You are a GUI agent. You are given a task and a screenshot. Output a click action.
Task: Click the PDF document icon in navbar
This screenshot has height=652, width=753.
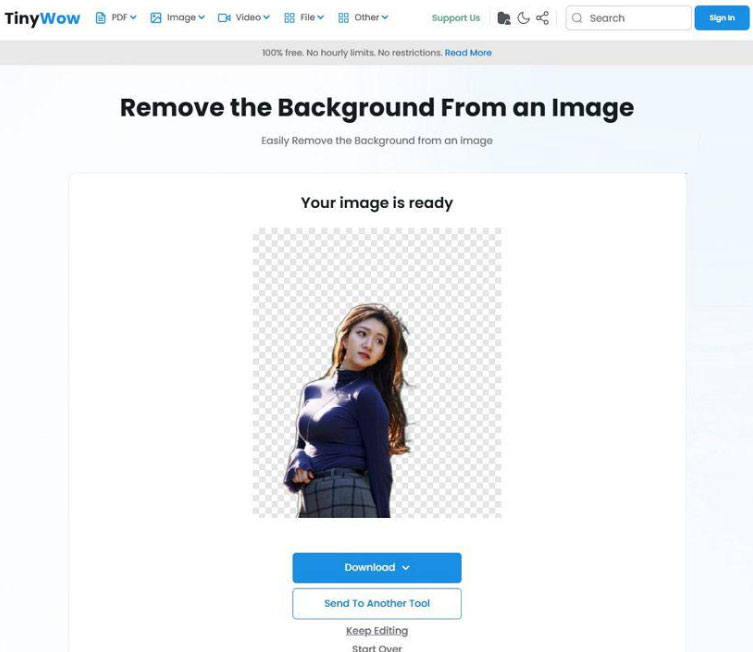click(101, 18)
